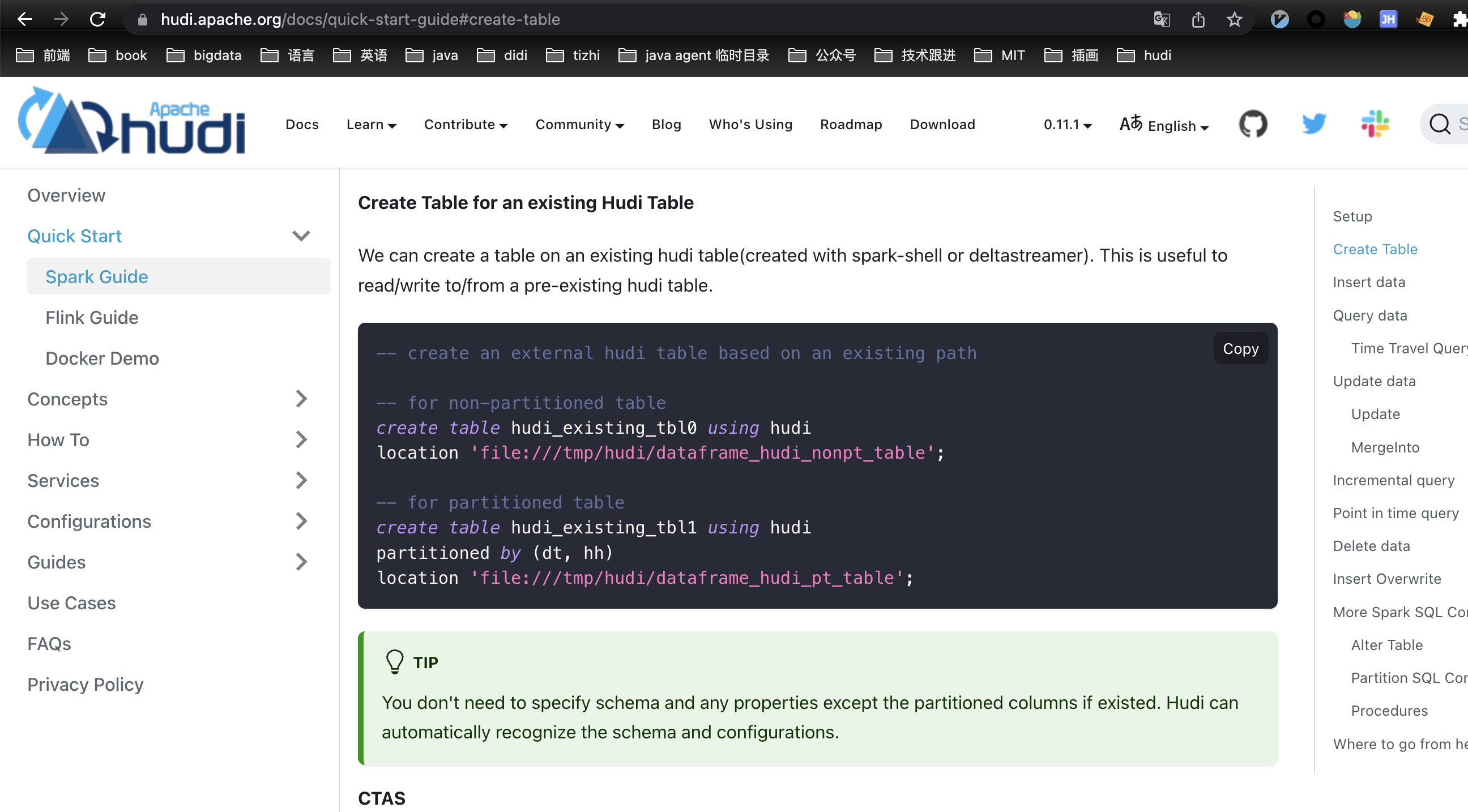Open the book bookmark folder
Screen dimensions: 1468x812
tap(118, 55)
